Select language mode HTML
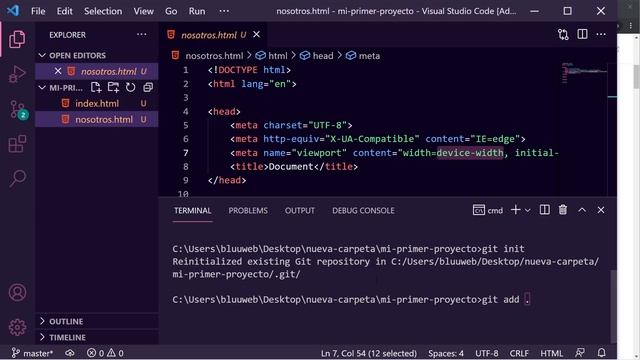The height and width of the screenshot is (360, 640). click(x=551, y=353)
